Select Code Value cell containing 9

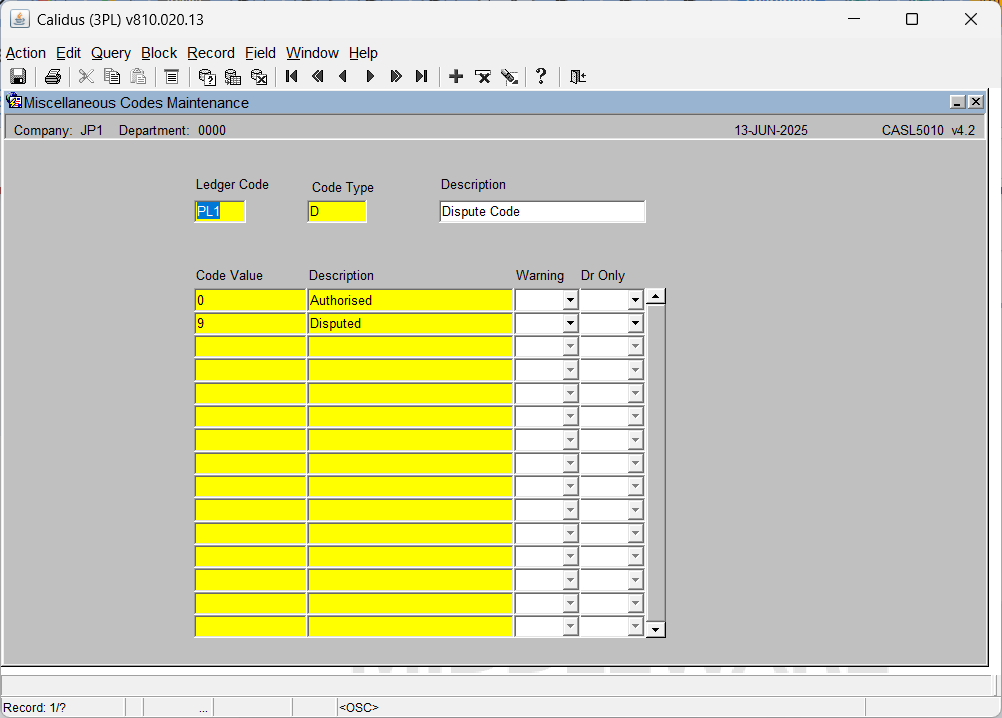250,324
